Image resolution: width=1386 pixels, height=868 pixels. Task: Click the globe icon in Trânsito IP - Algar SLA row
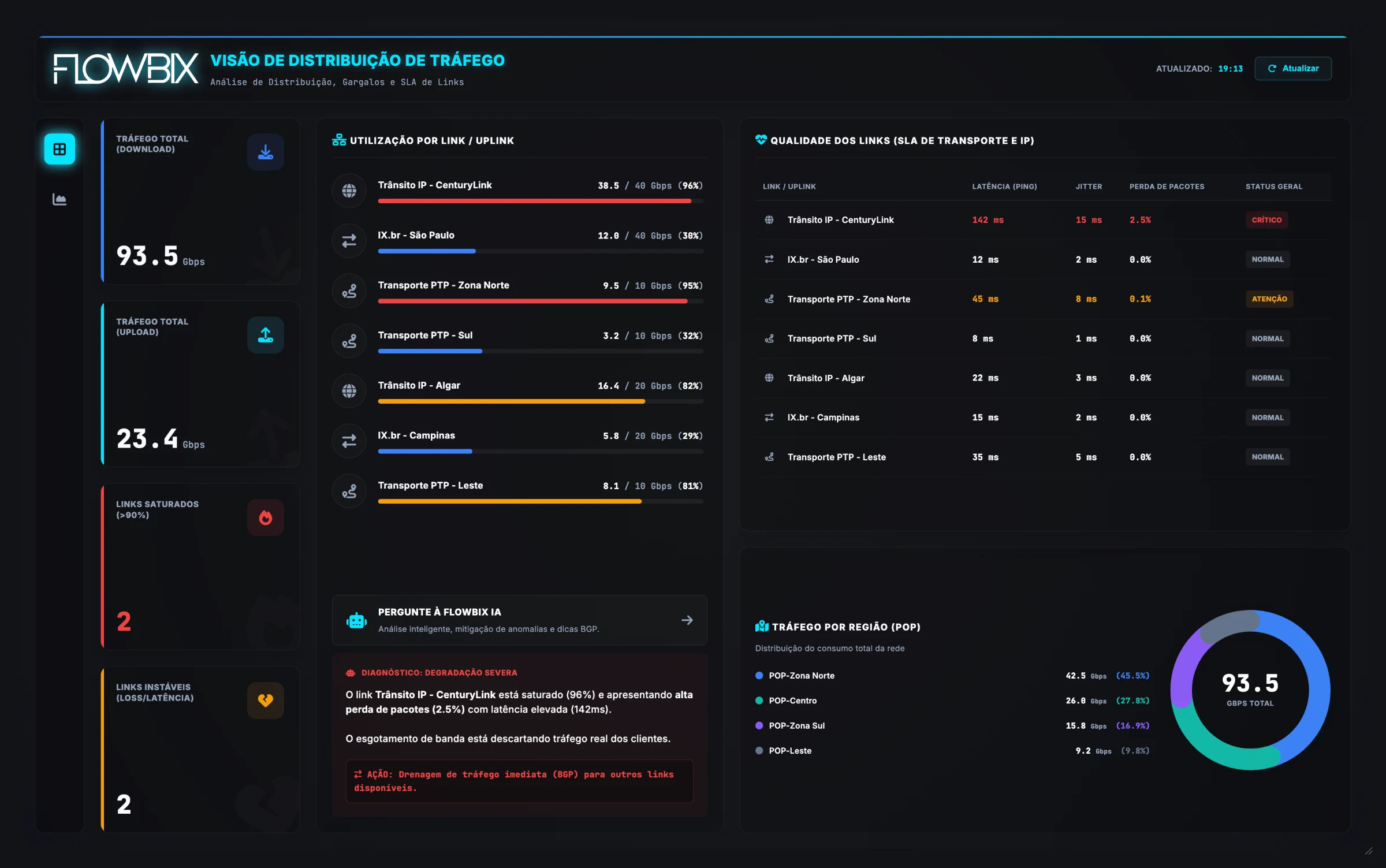coord(769,378)
